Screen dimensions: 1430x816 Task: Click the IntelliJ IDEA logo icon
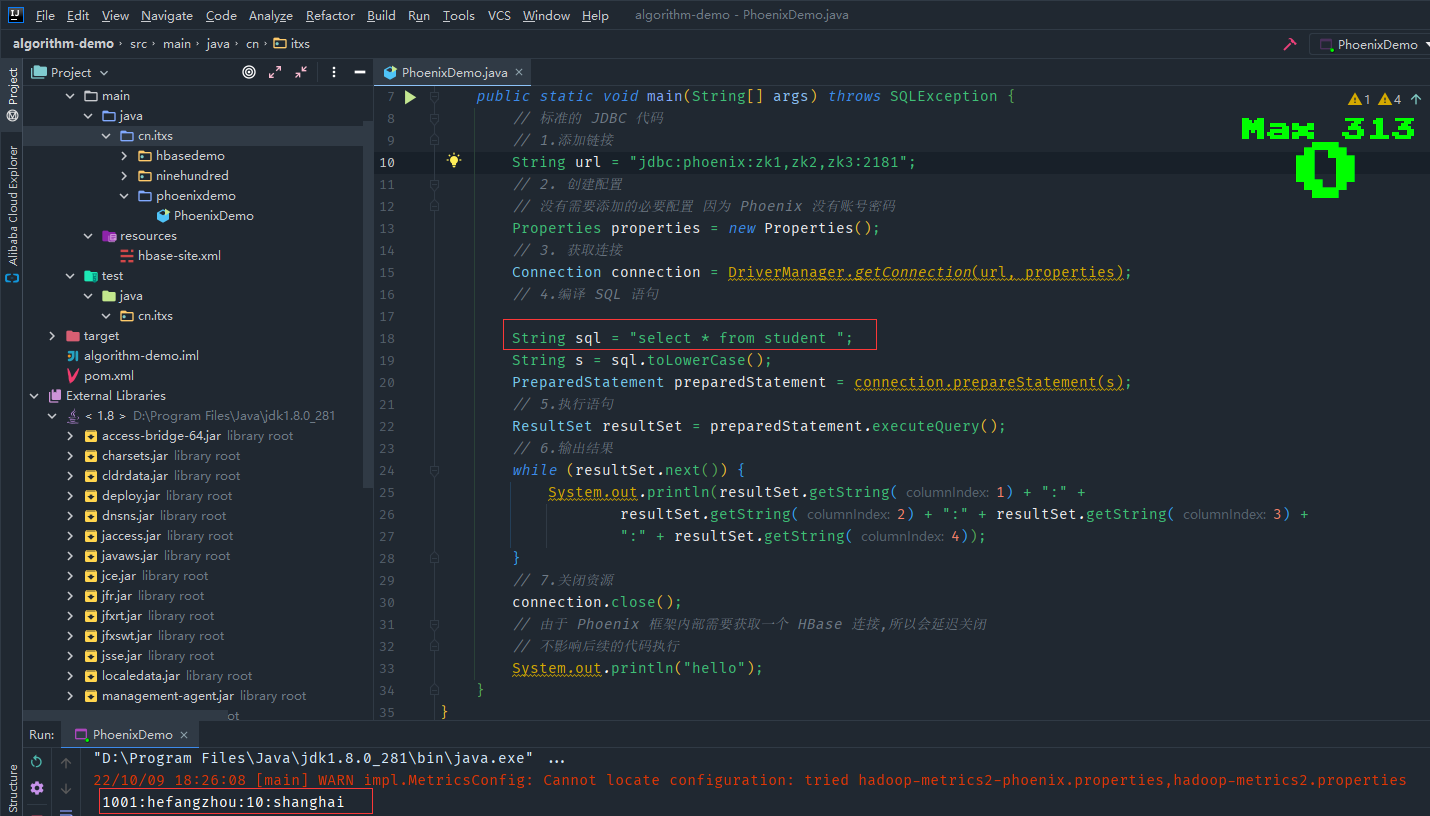16,15
